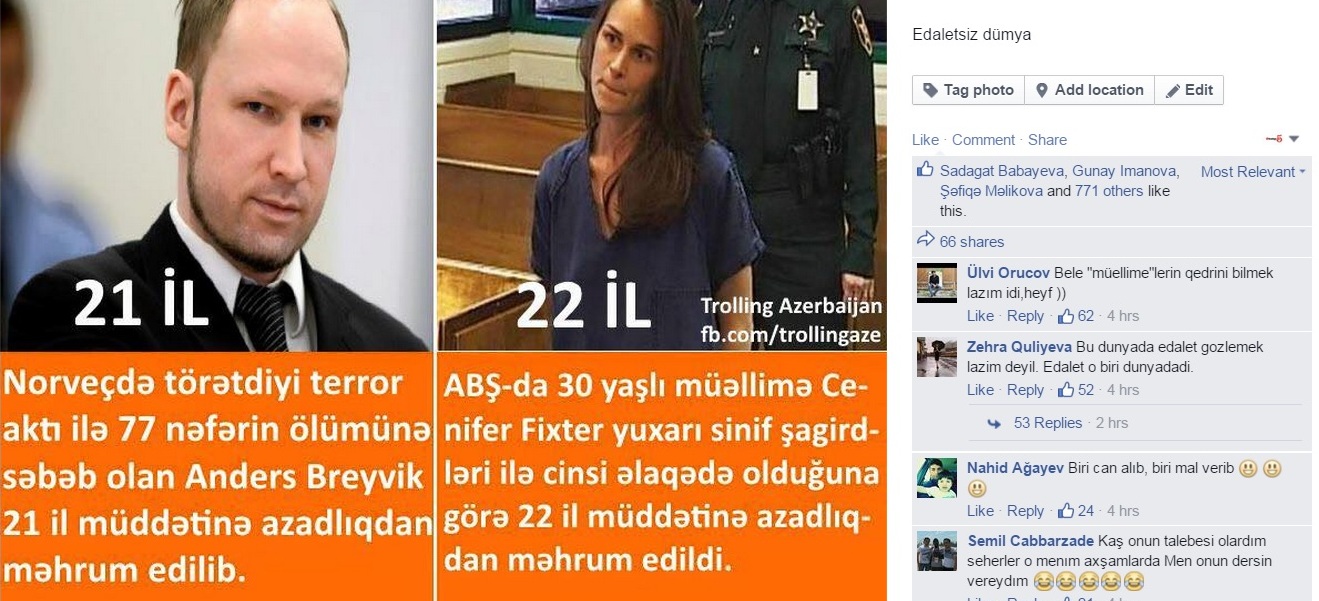Click the pencil Edit button
This screenshot has width=1319, height=601.
click(x=1189, y=90)
